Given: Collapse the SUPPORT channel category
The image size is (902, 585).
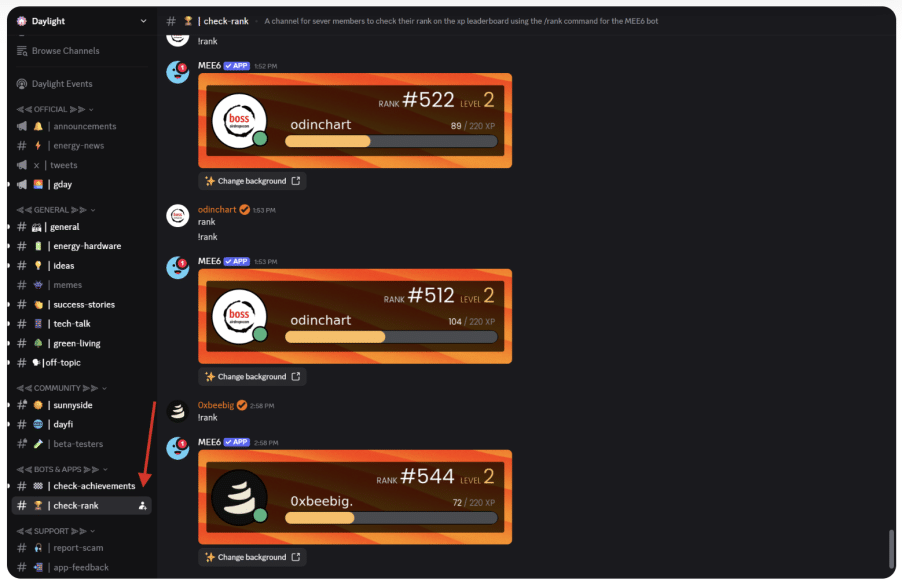Looking at the screenshot, I should 56,531.
